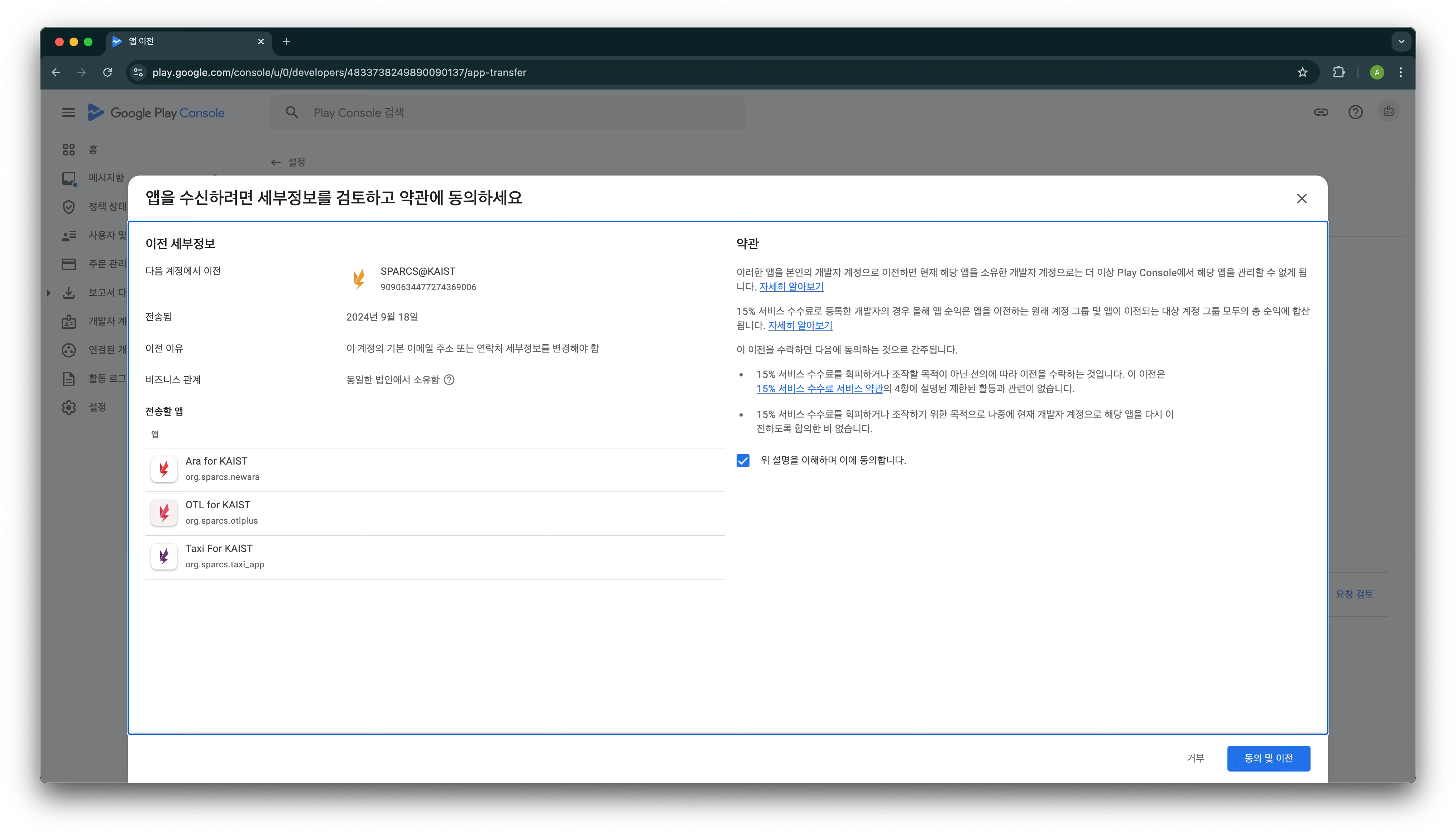Screen dimensions: 1456x836
Task: Click the 요청 검토 link behind dialog
Action: click(1354, 594)
